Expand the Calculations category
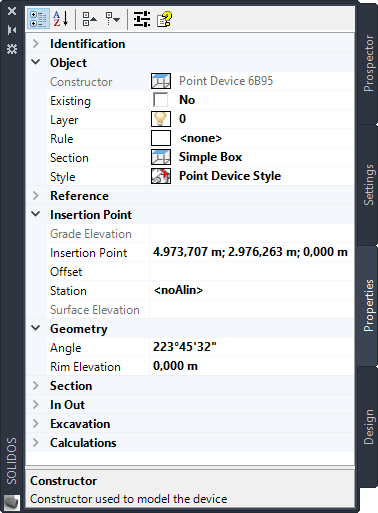Viewport: 378px width, 513px height. pos(36,442)
